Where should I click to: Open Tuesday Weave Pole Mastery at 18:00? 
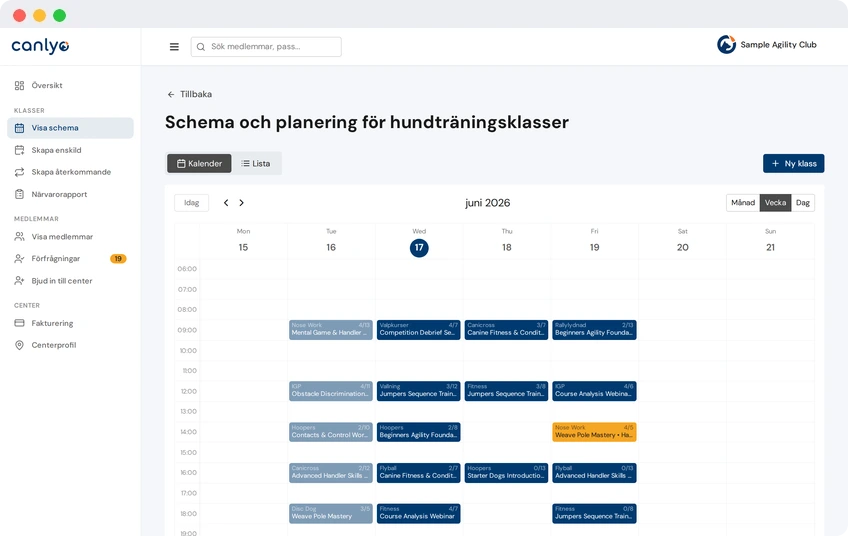(331, 513)
